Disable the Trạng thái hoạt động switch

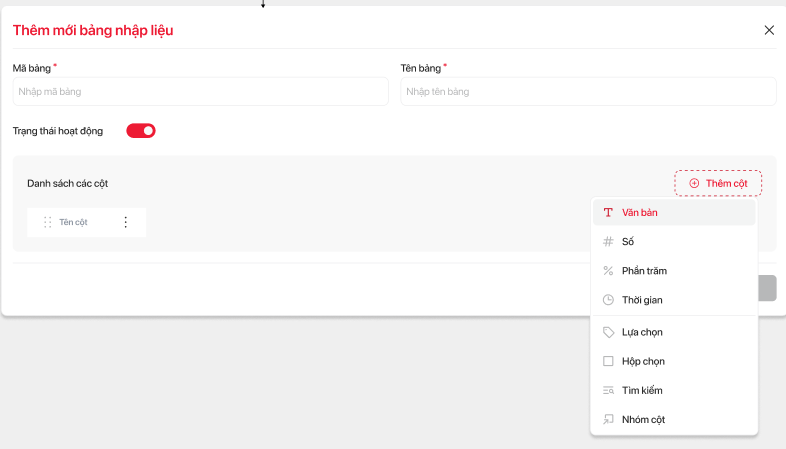141,131
